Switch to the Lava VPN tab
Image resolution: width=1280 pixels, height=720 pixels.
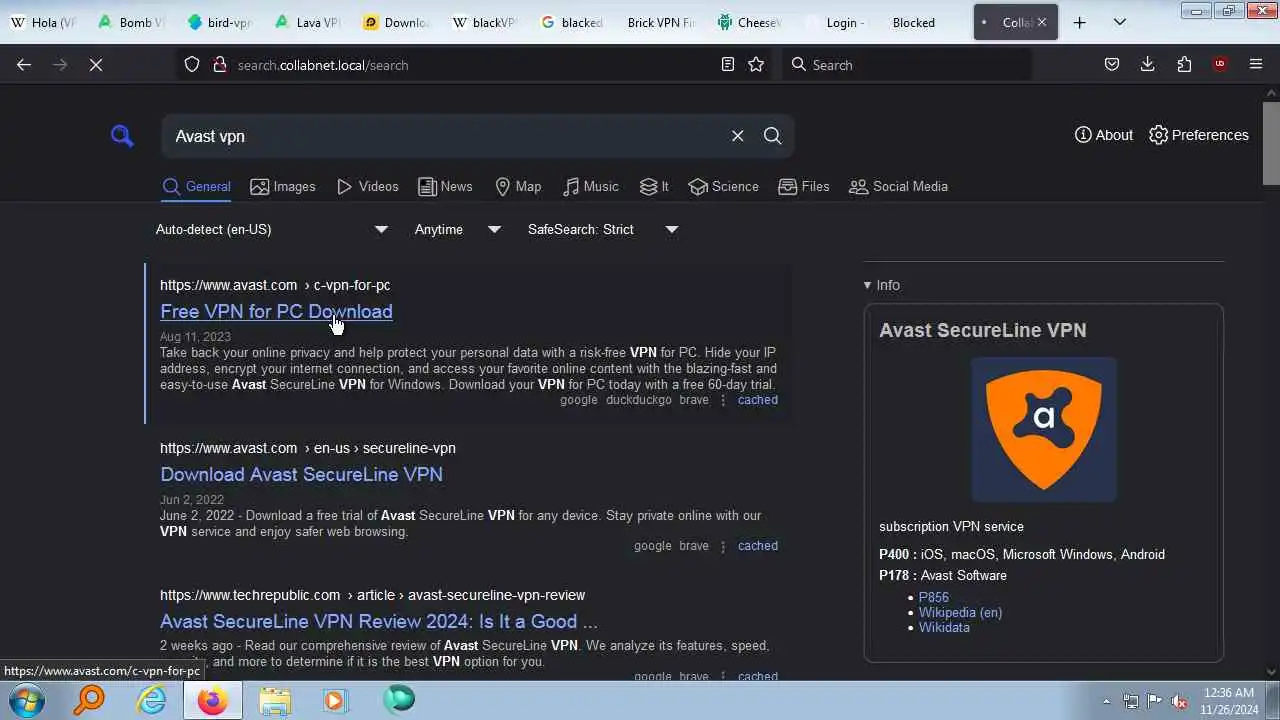(x=306, y=22)
